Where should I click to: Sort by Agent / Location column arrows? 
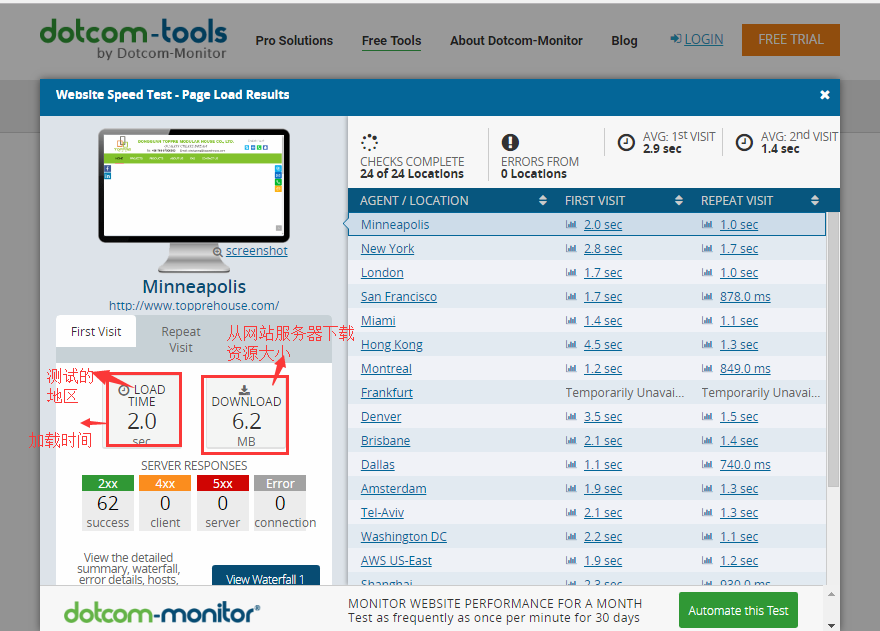[x=543, y=201]
